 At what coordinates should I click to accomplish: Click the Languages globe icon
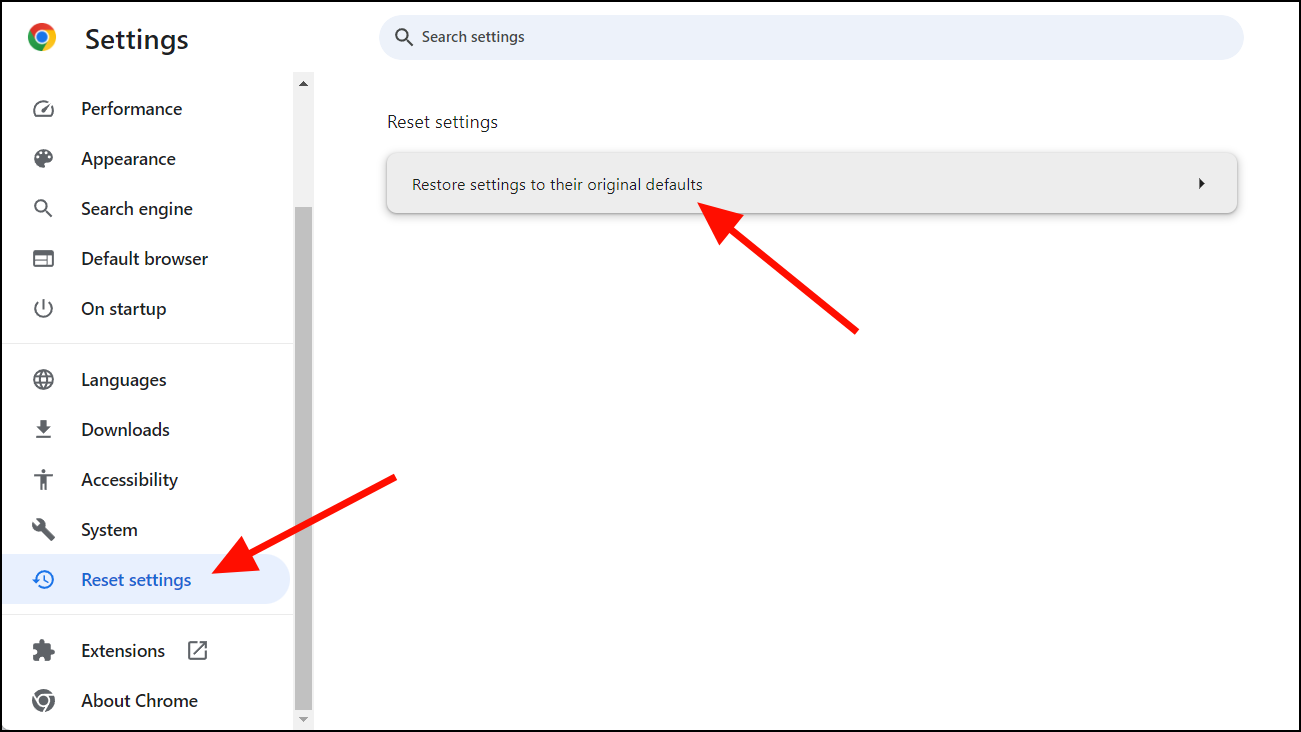point(44,379)
